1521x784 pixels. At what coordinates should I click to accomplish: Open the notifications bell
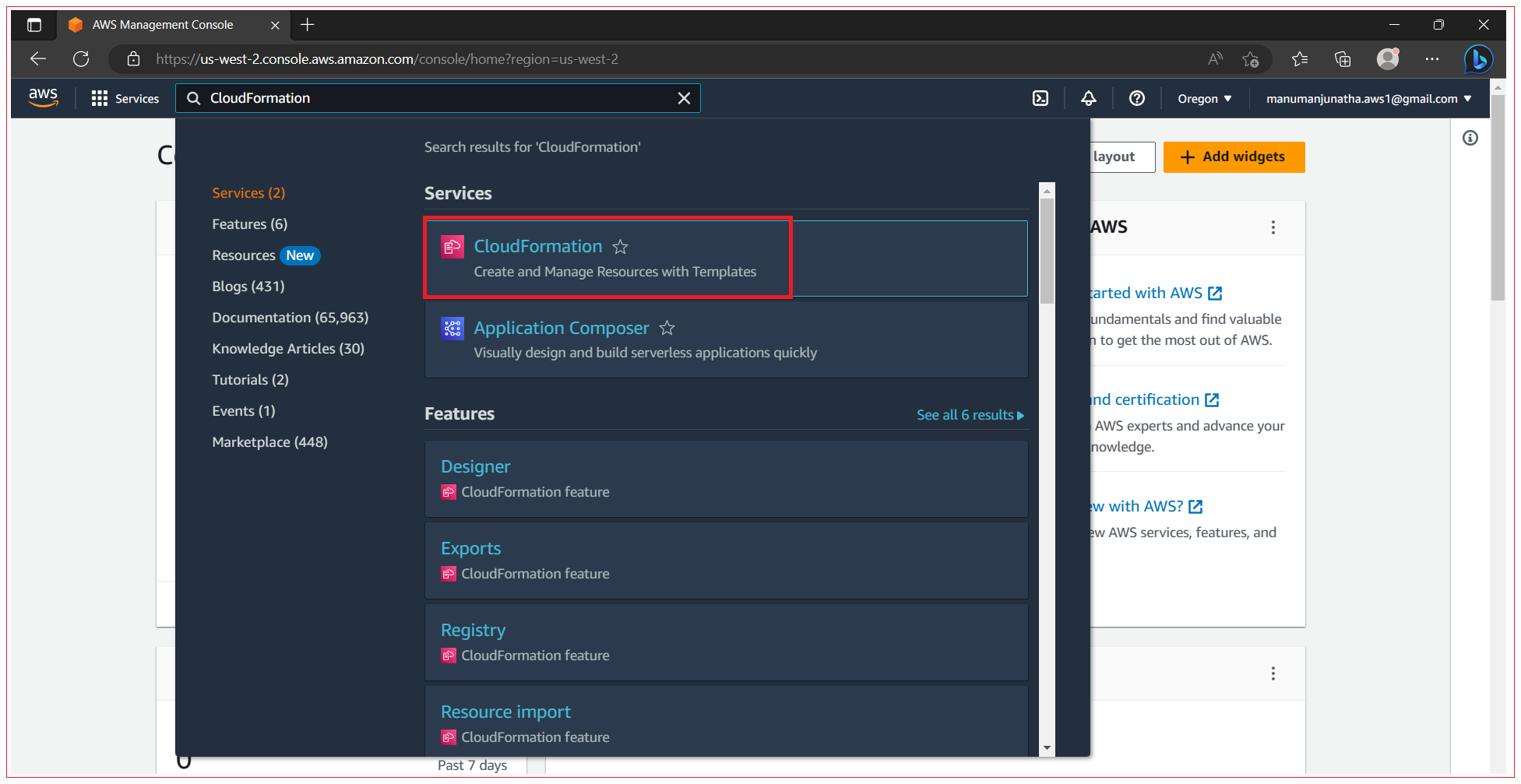tap(1089, 98)
